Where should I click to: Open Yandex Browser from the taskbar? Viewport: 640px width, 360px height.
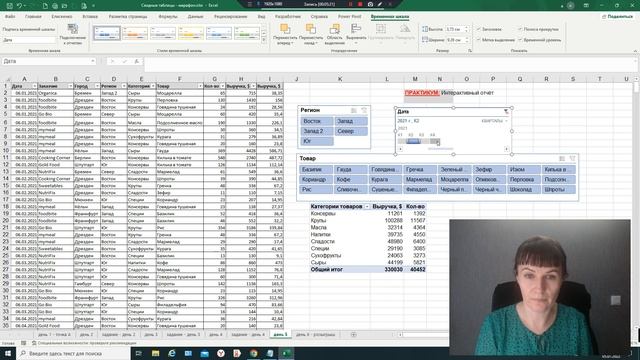click(x=221, y=353)
